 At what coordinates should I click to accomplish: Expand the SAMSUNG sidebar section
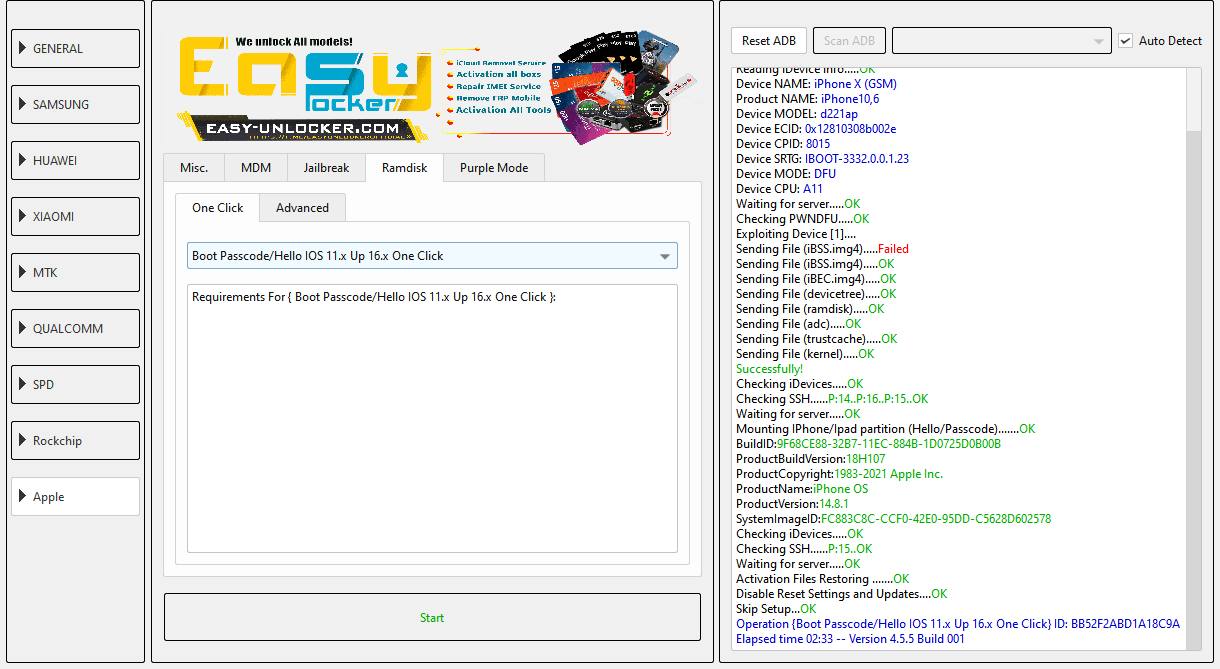pos(75,104)
